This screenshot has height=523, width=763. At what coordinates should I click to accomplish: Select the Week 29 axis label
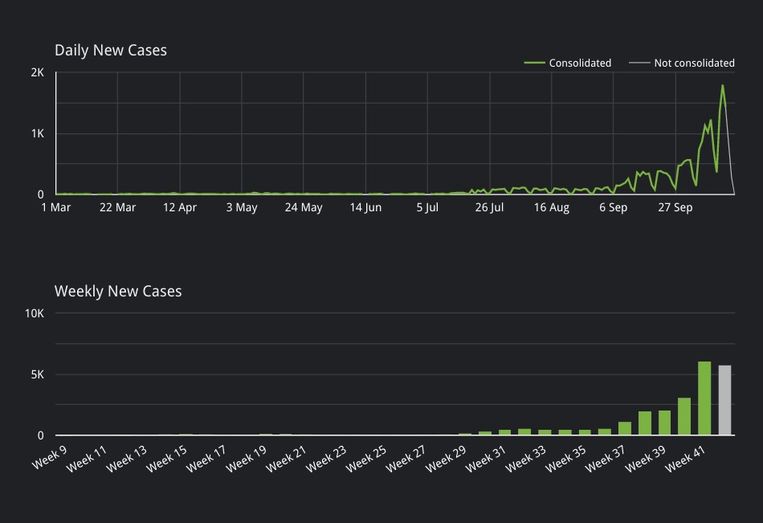(445, 459)
